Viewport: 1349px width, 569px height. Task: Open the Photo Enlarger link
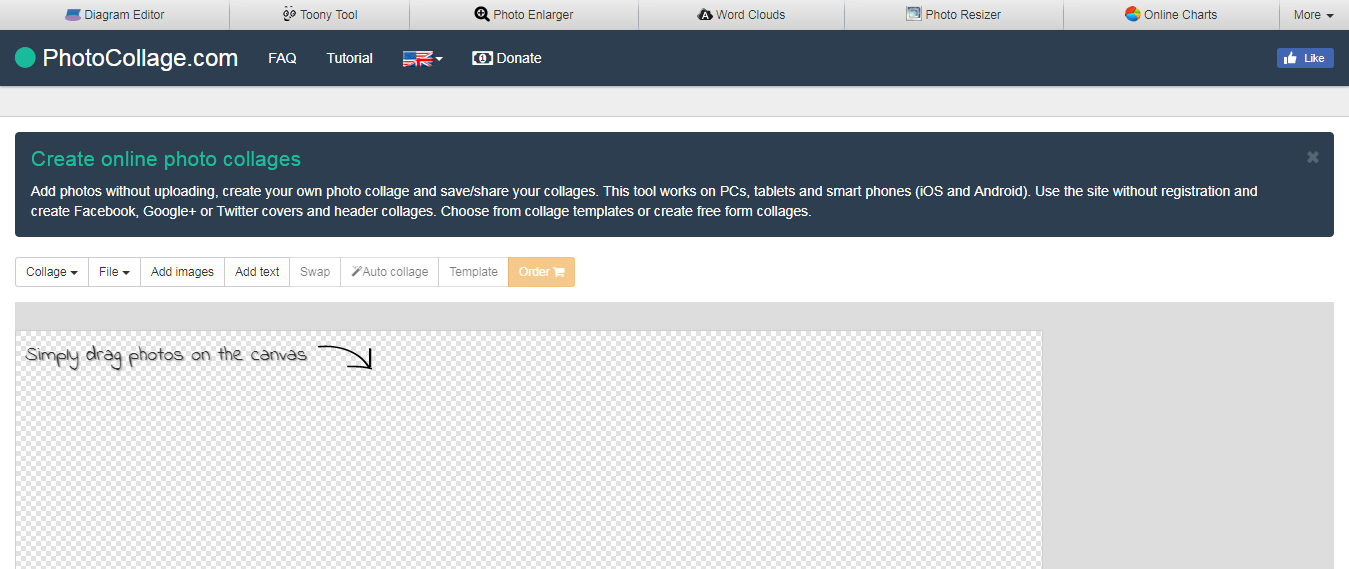coord(524,15)
